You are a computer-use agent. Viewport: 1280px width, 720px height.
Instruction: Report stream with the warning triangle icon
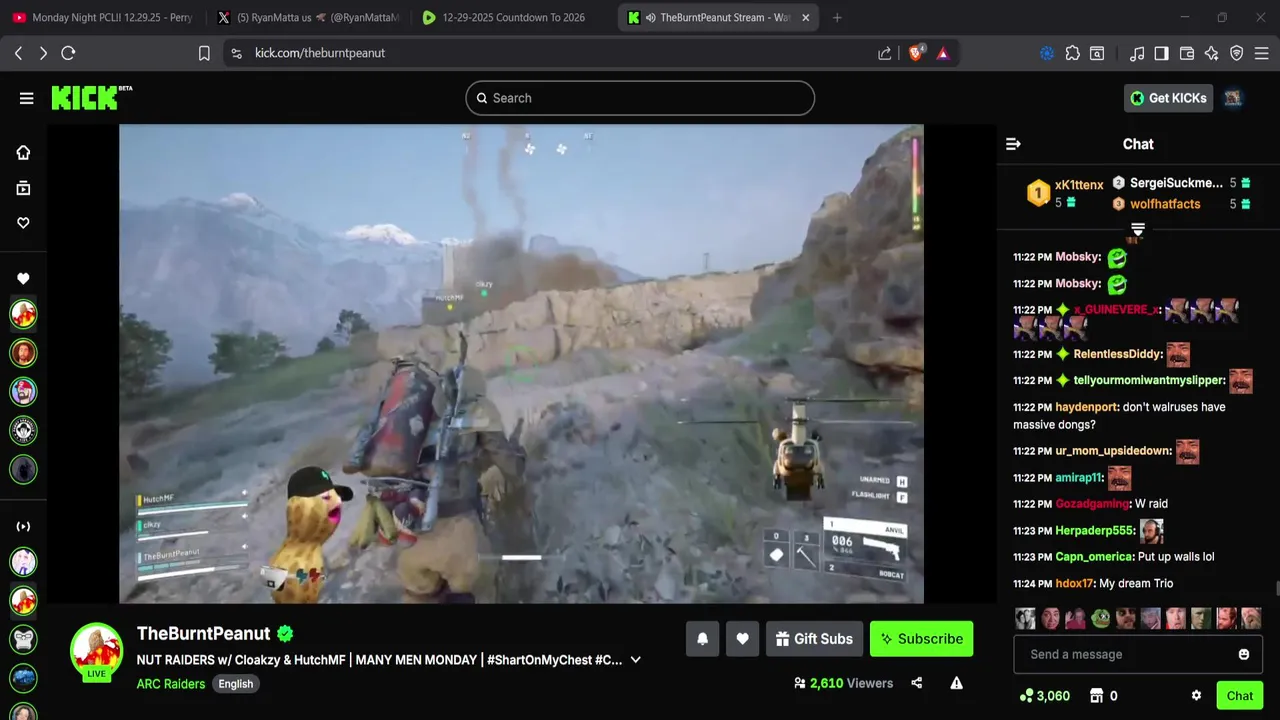(956, 683)
